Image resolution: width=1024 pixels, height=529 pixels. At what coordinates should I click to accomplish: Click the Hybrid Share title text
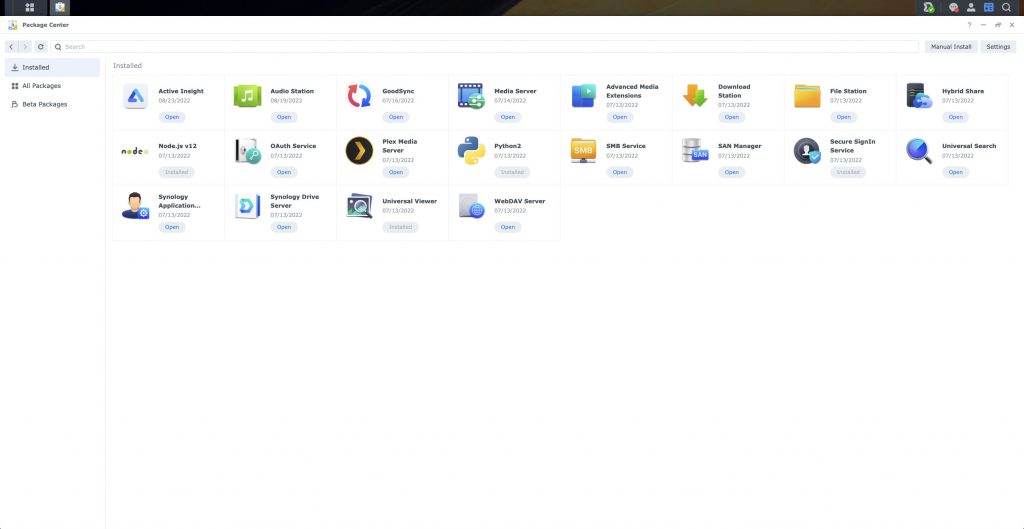click(963, 91)
